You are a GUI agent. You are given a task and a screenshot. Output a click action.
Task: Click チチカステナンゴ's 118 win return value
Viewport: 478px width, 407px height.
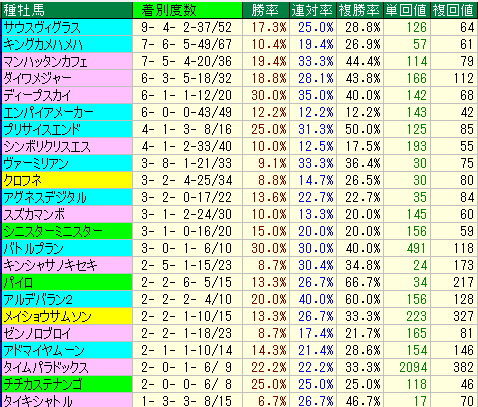pyautogui.click(x=416, y=384)
